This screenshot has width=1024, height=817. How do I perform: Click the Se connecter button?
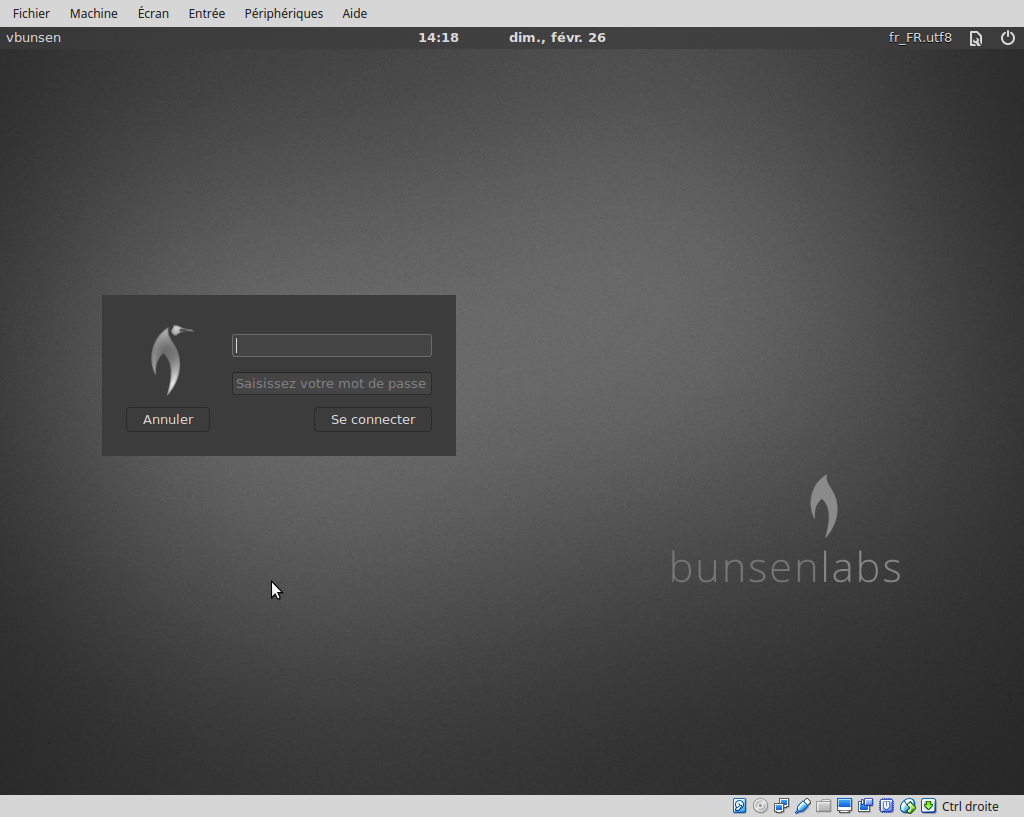tap(373, 419)
